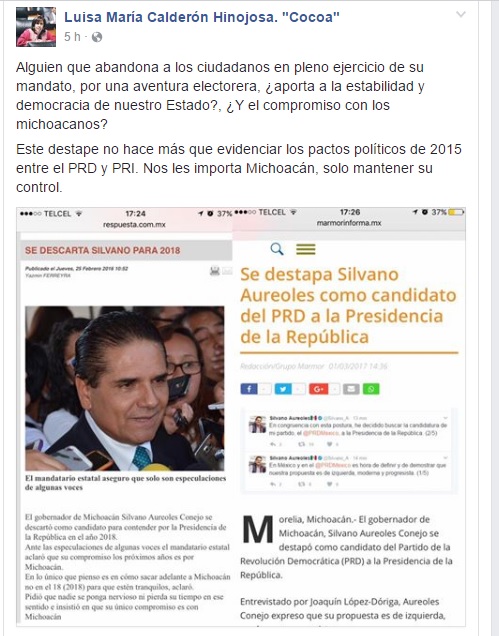Select the SE DESCARTA SILVANO PARA 2018 header

point(126,250)
